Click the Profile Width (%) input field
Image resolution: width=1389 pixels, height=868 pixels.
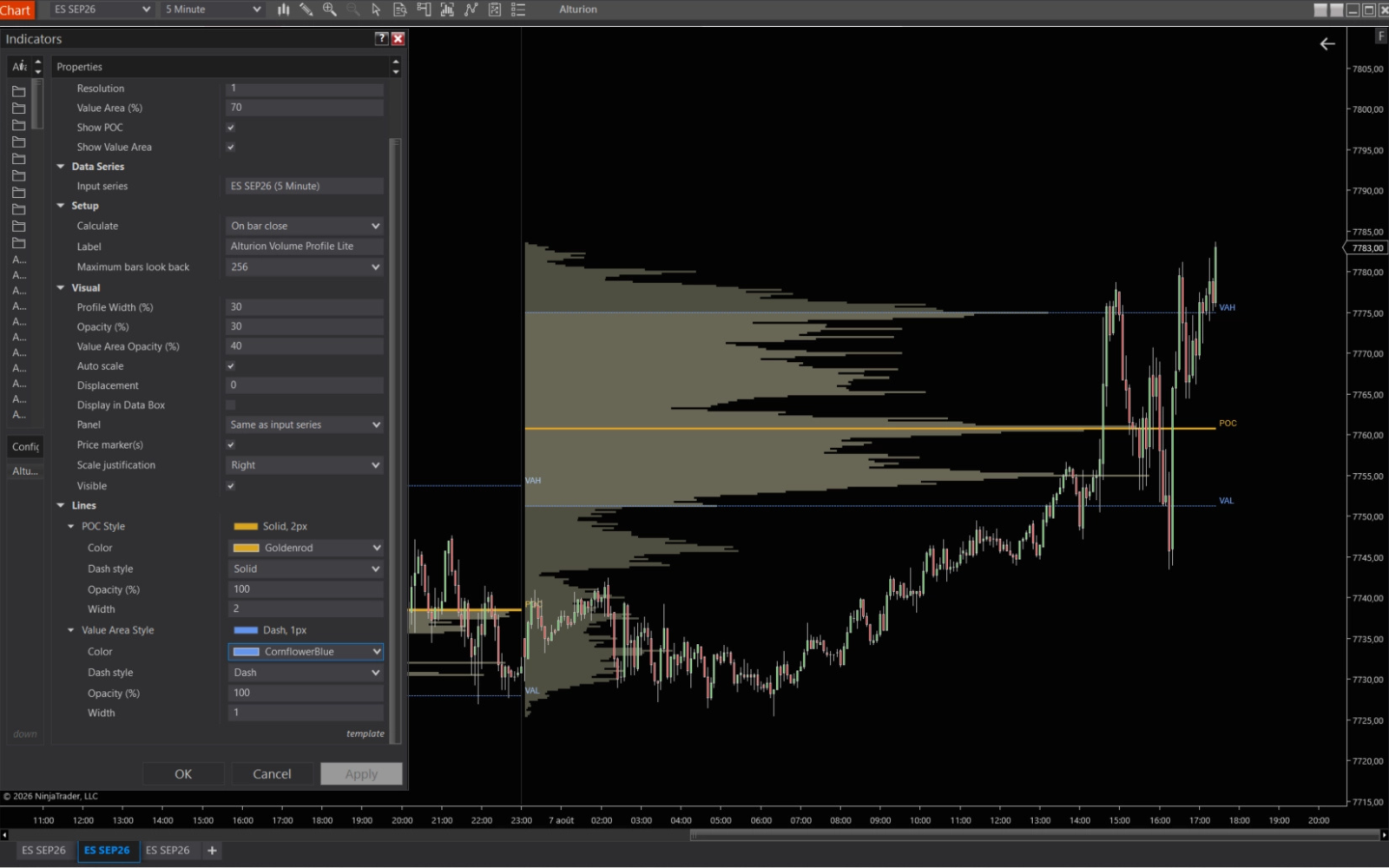(x=305, y=307)
